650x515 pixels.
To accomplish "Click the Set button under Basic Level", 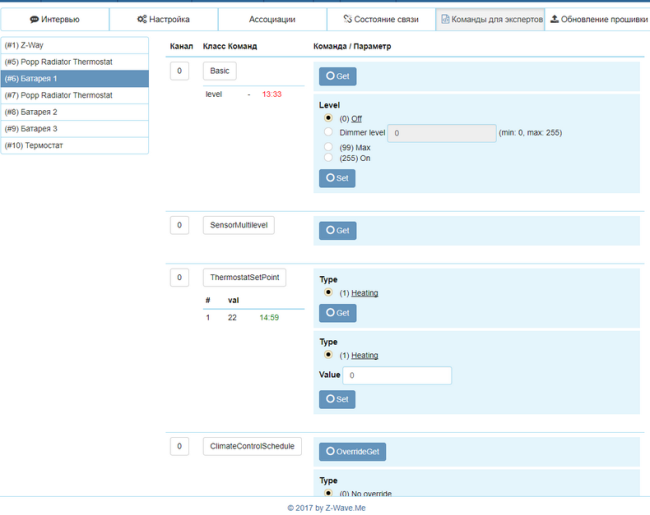I will 337,178.
